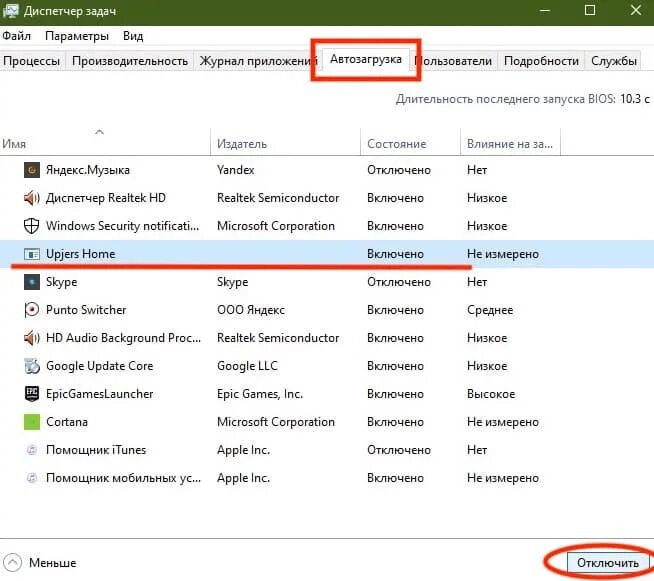Switch to the Процессы tab
Viewport: 654px width, 581px height.
pyautogui.click(x=32, y=61)
